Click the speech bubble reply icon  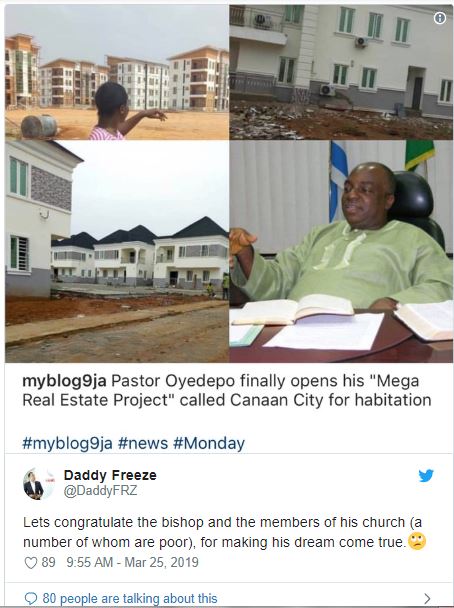[x=31, y=598]
